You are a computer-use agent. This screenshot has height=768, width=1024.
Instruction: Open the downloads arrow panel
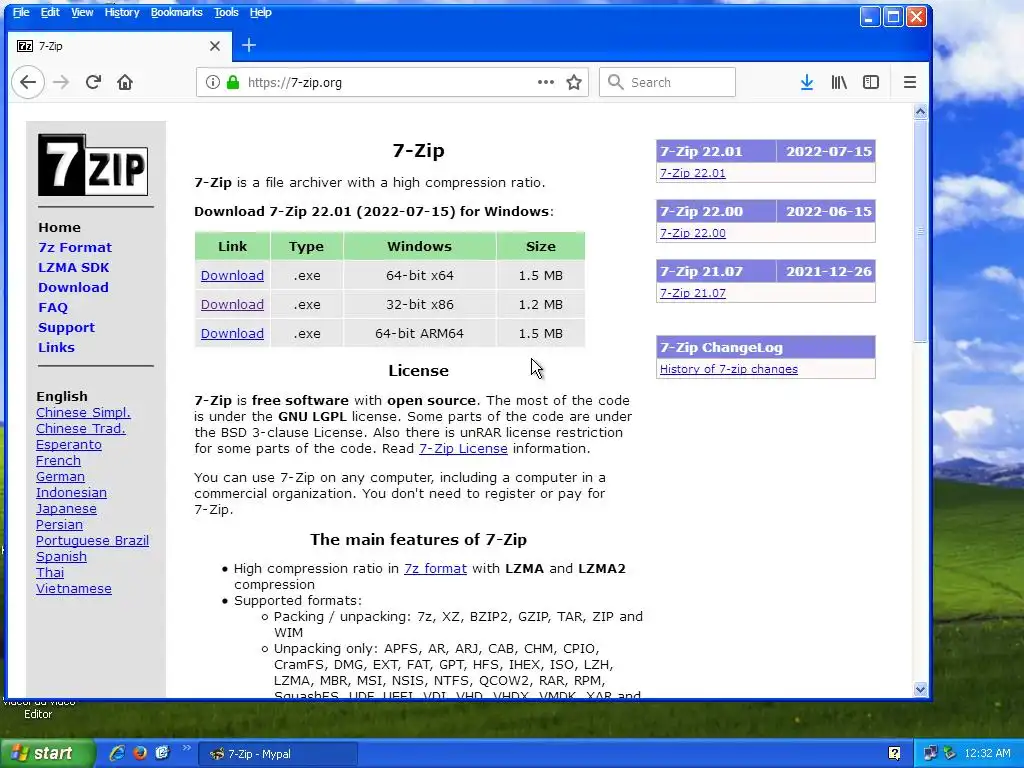tap(807, 82)
